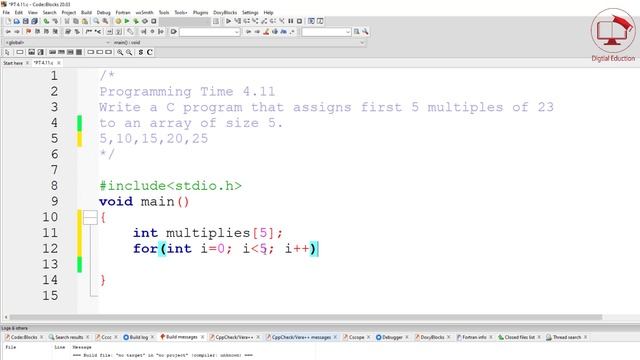Open the search text combo box
The width and height of the screenshot is (640, 360).
click(210, 31)
